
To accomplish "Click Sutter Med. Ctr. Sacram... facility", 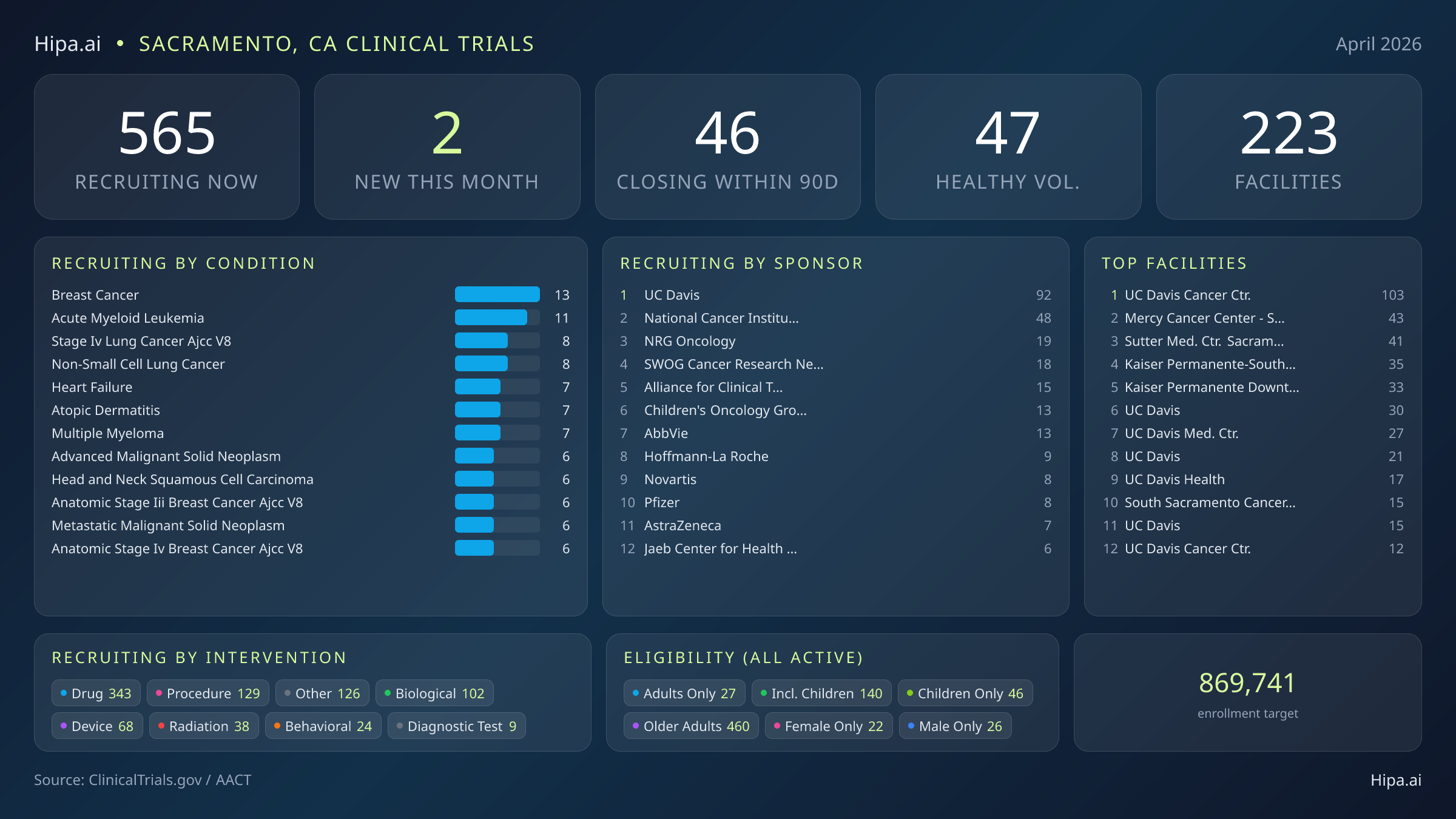I will click(1253, 341).
